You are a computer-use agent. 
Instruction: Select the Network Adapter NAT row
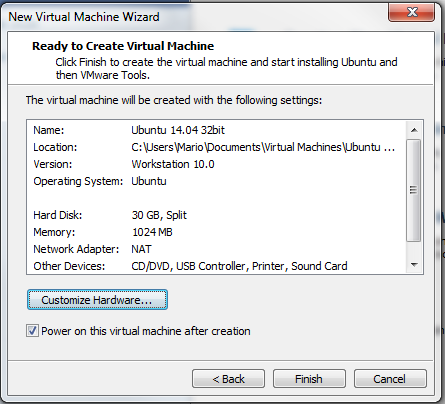(x=216, y=249)
